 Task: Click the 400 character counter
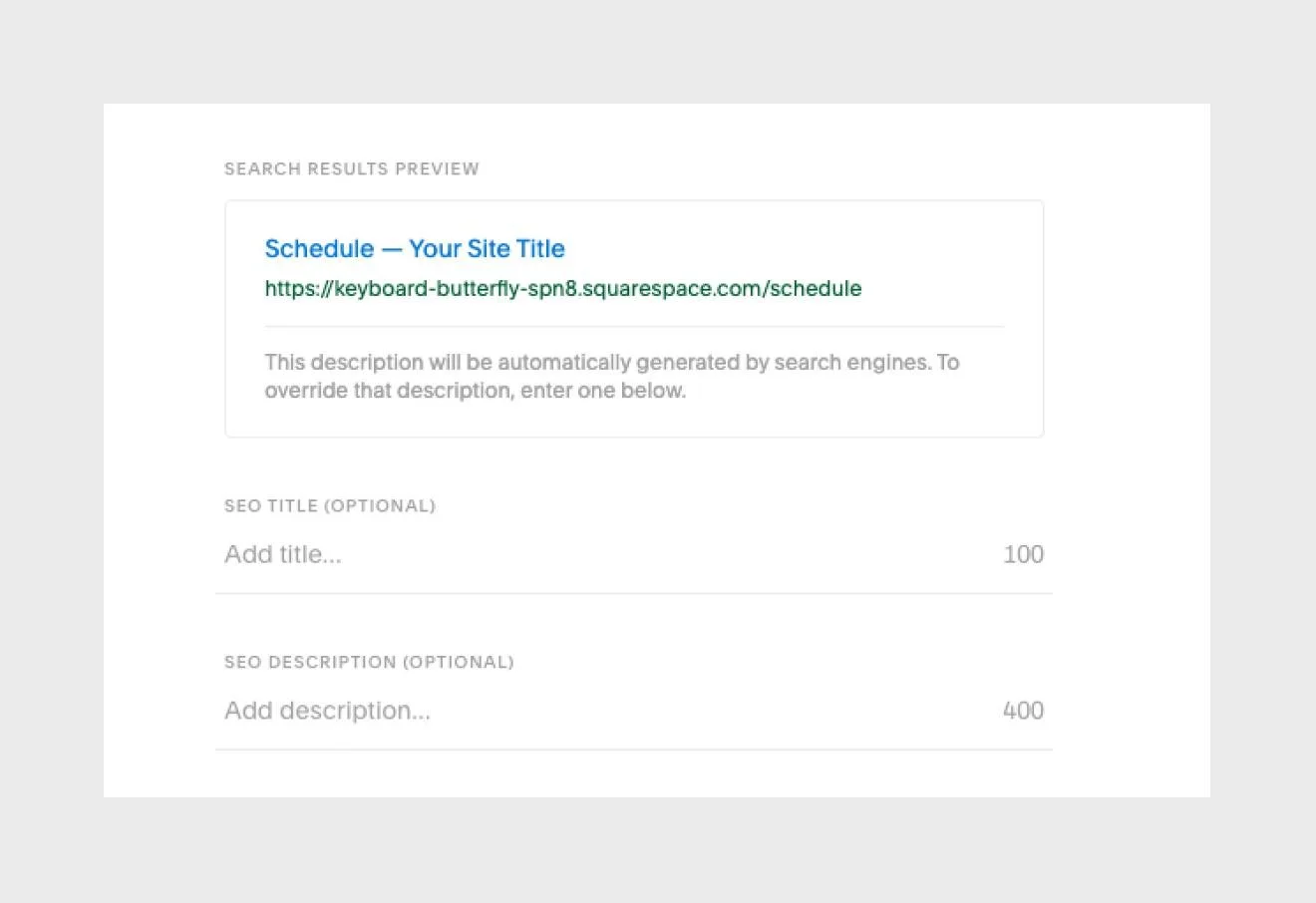1022,710
